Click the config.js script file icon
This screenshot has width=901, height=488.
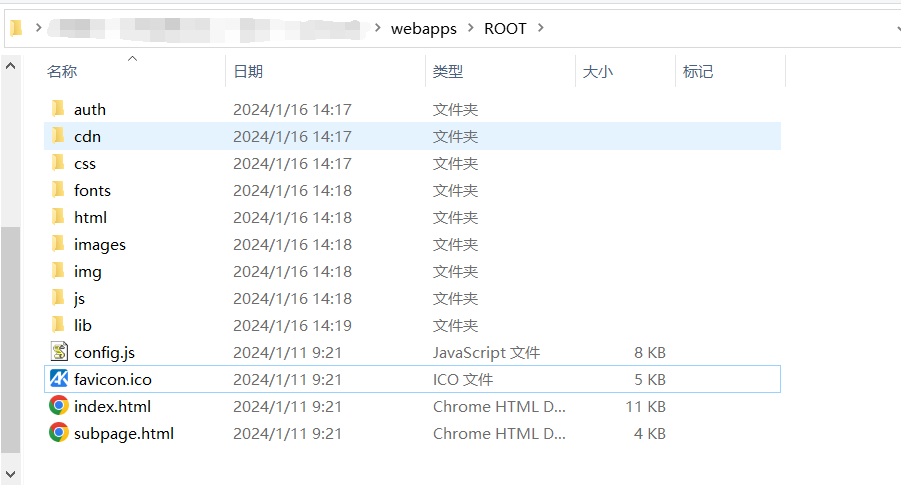[x=59, y=352]
